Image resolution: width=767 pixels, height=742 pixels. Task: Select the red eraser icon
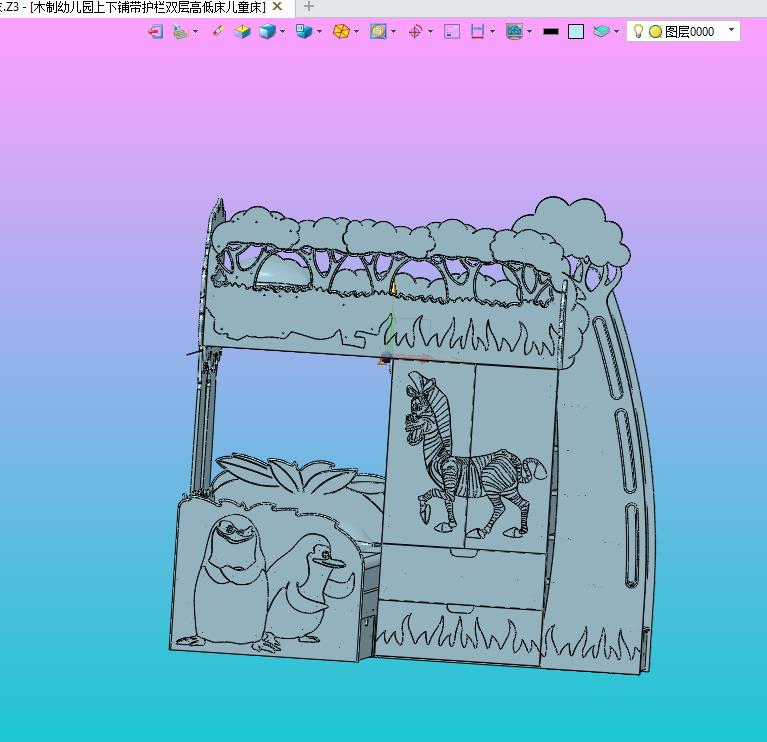[218, 31]
